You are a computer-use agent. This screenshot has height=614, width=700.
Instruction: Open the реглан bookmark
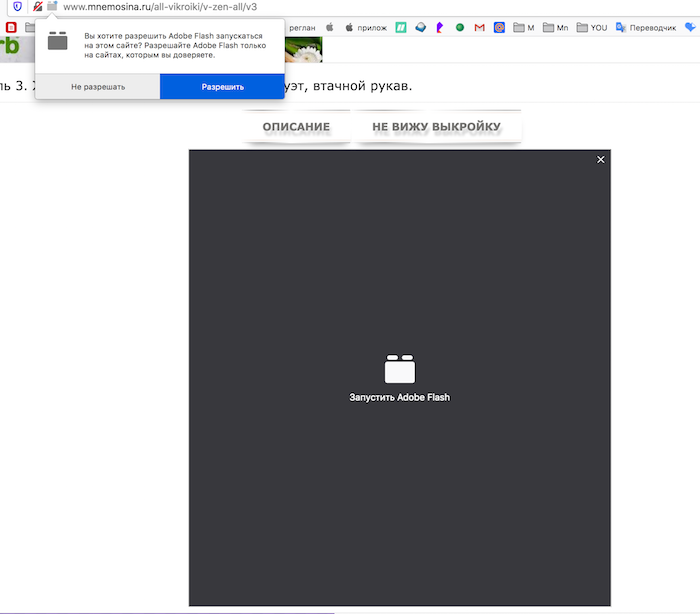click(x=301, y=28)
